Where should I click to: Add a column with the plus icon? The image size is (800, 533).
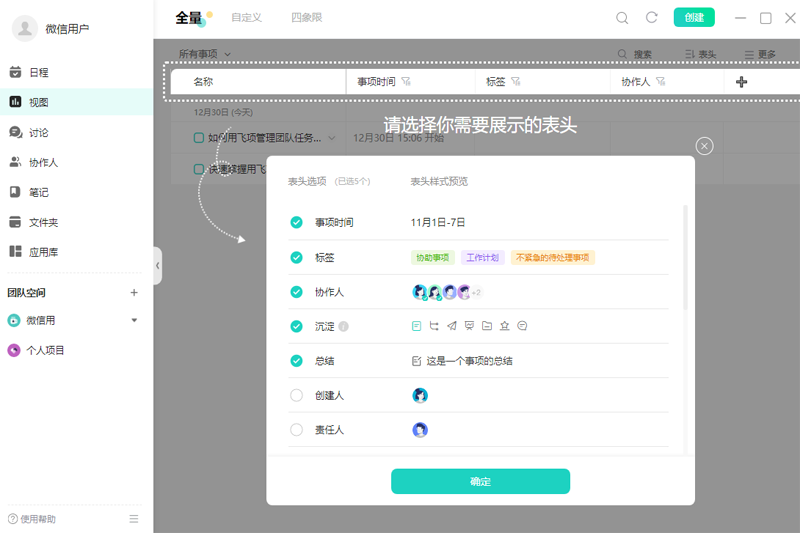coord(741,82)
